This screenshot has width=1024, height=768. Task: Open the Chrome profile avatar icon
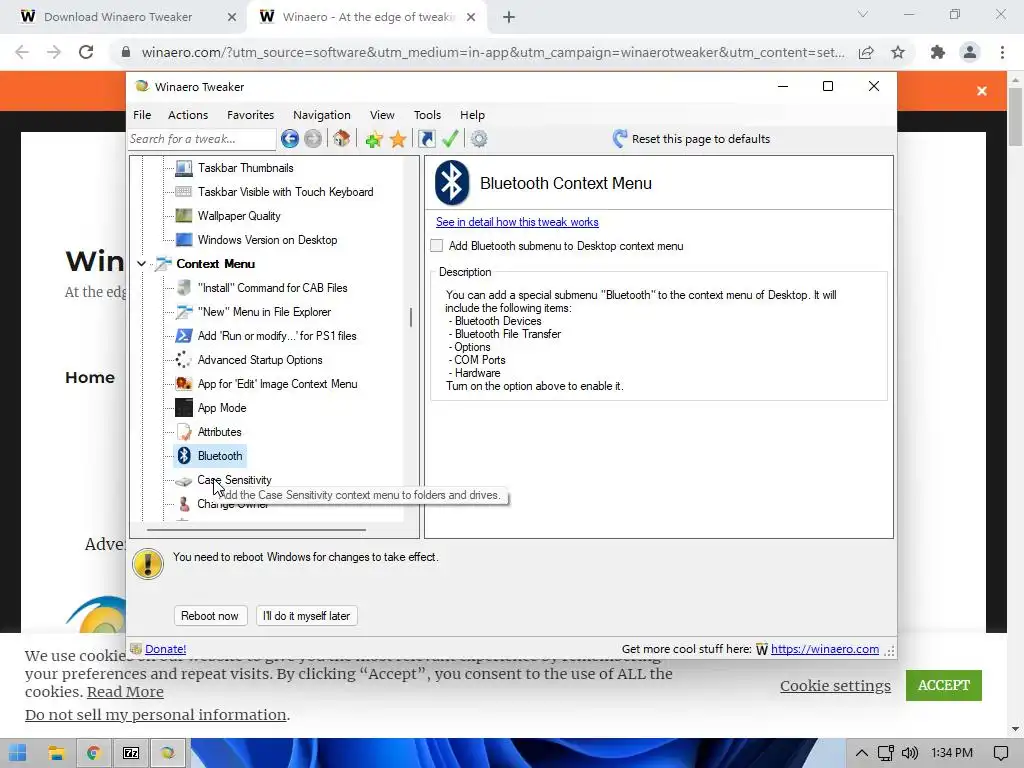point(970,52)
